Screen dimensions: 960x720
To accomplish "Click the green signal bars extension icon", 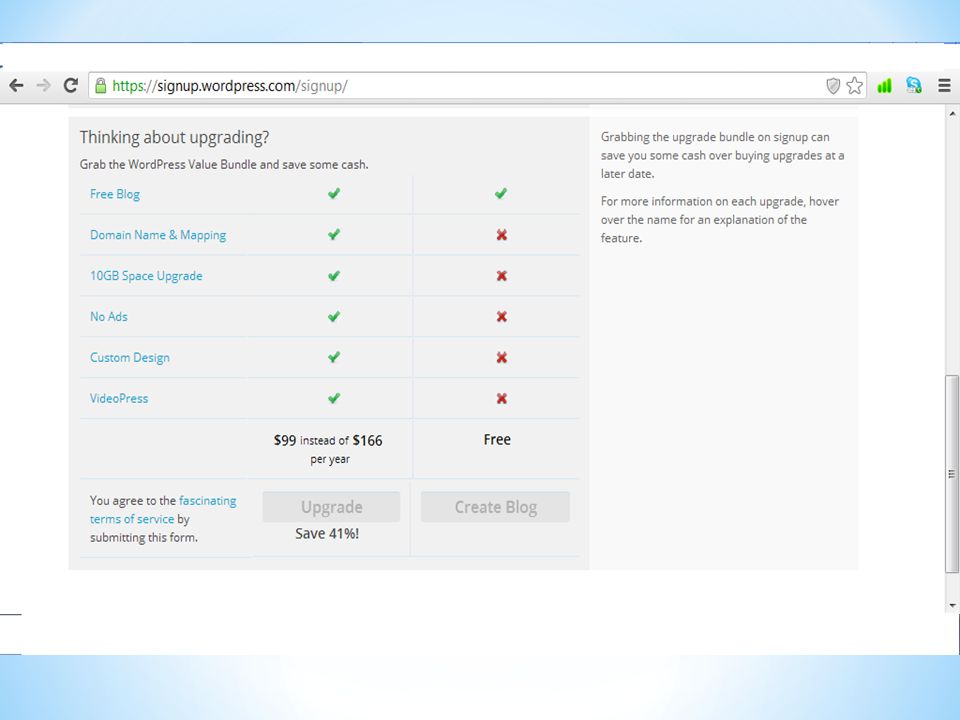I will pos(884,86).
